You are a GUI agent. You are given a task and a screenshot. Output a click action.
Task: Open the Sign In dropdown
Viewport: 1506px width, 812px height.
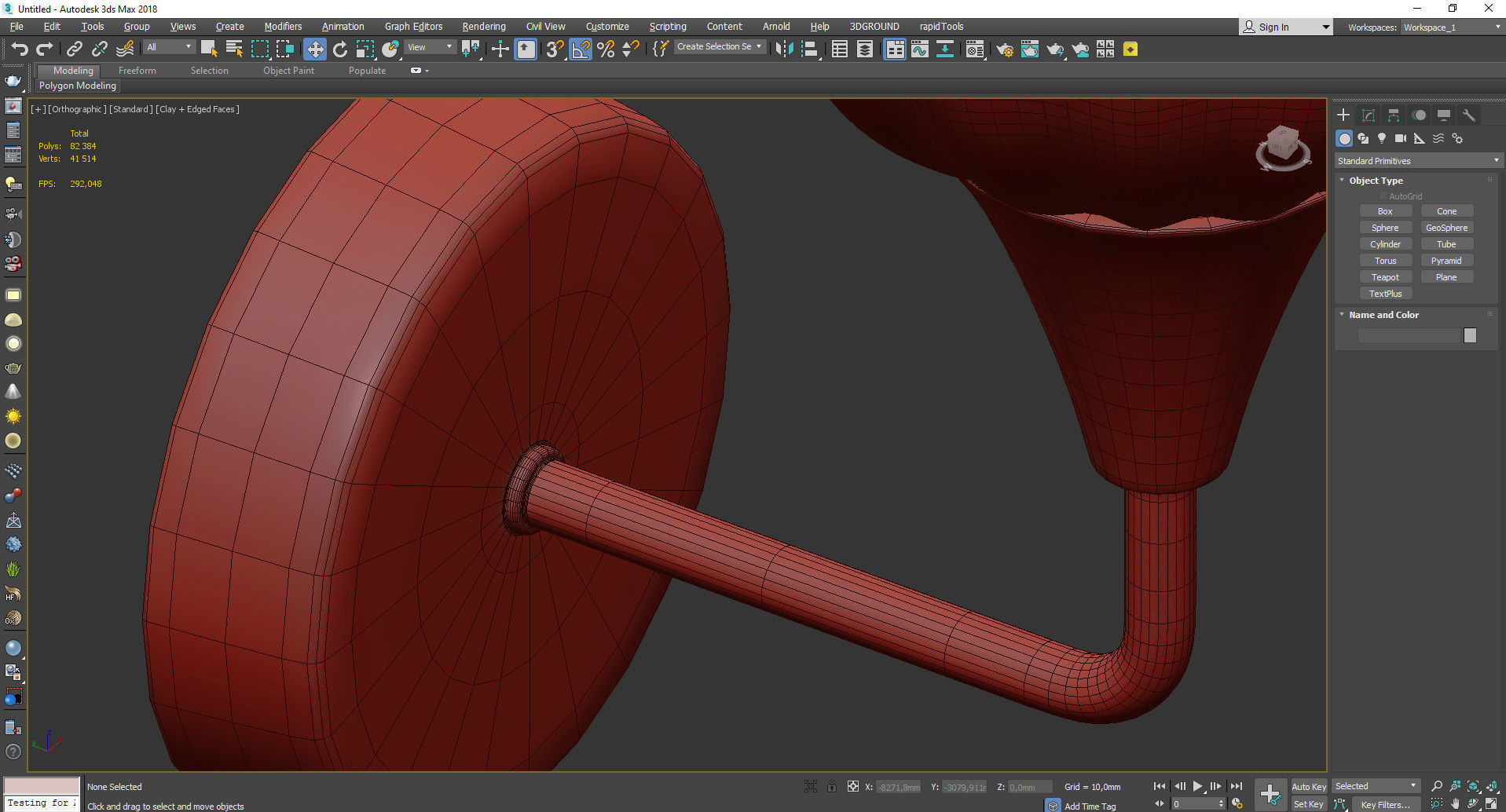click(1286, 27)
